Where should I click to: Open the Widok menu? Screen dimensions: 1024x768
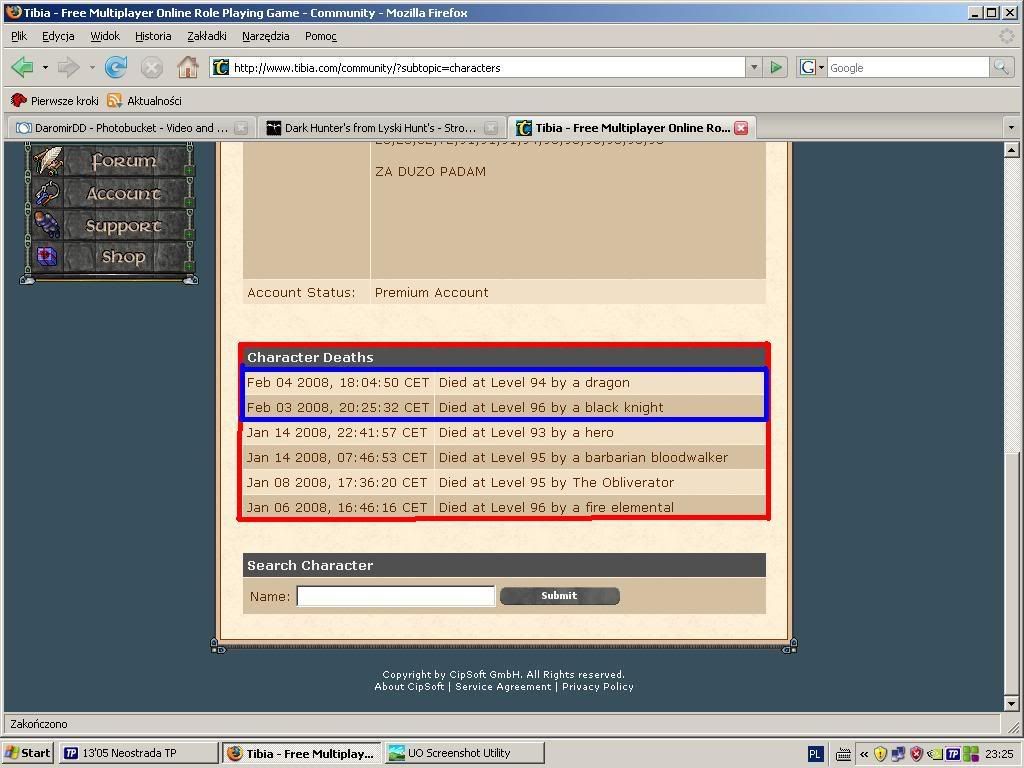click(x=104, y=36)
